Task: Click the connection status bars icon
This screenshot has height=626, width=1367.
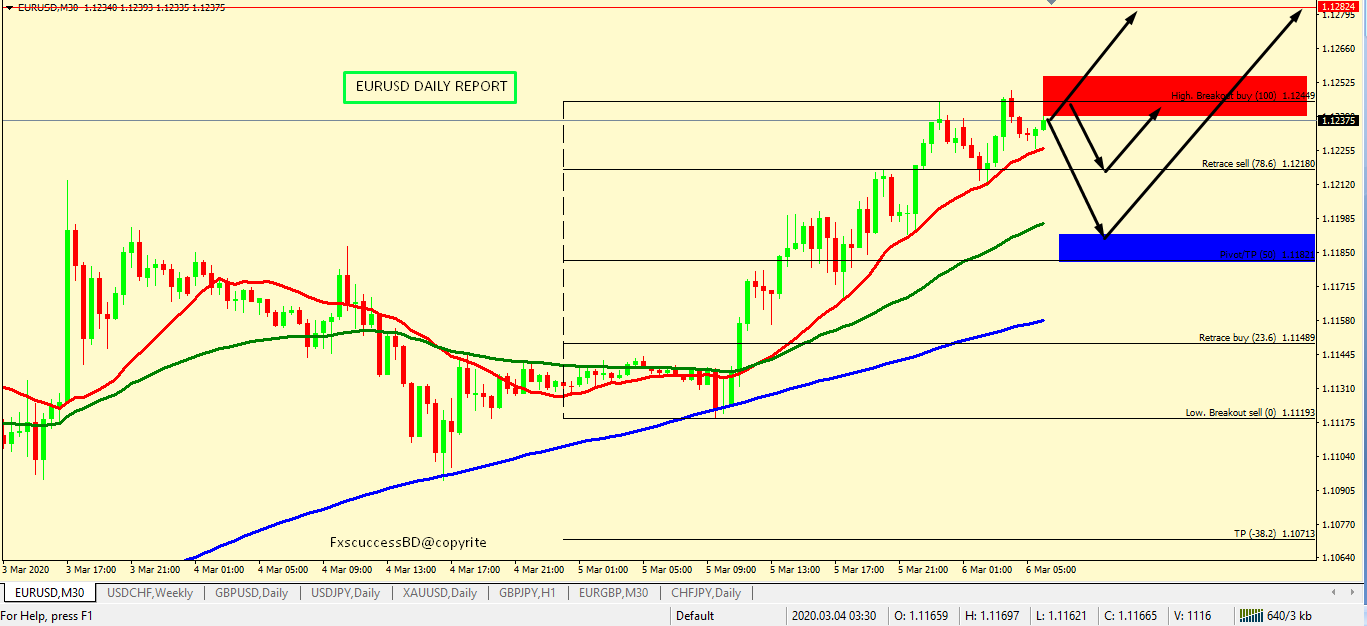Action: point(1250,616)
